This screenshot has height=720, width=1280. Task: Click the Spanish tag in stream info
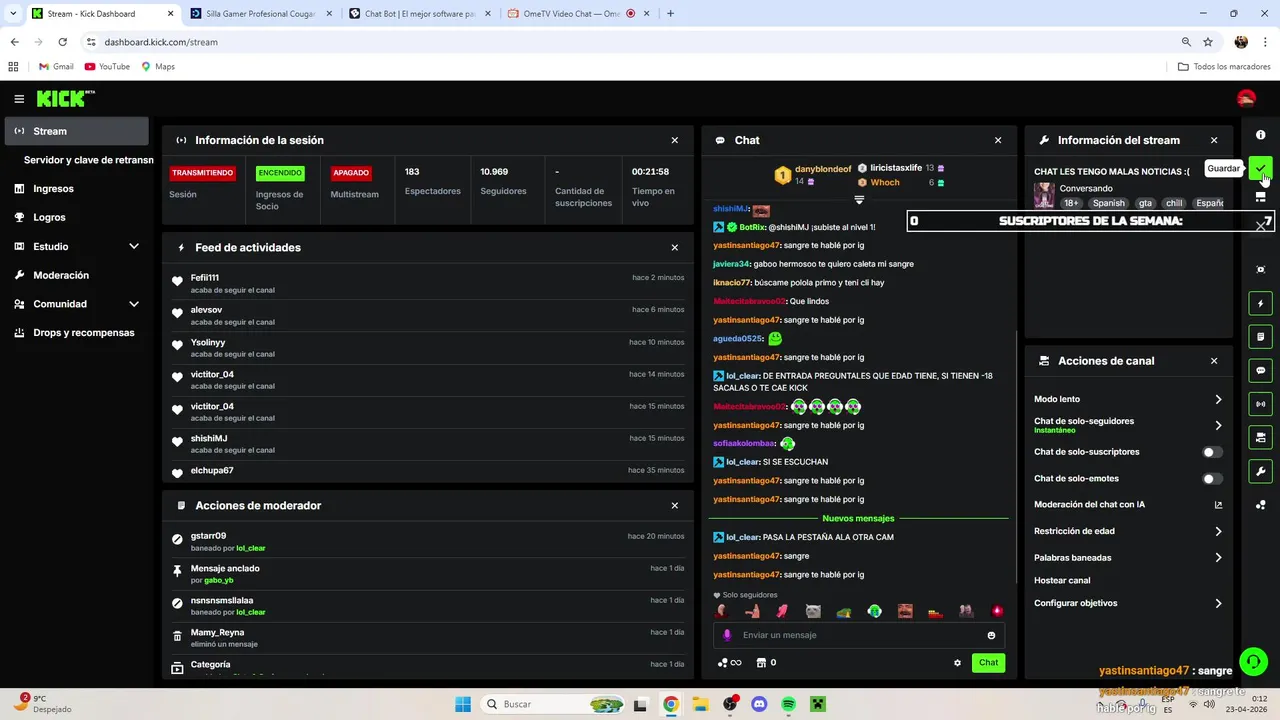[1108, 203]
